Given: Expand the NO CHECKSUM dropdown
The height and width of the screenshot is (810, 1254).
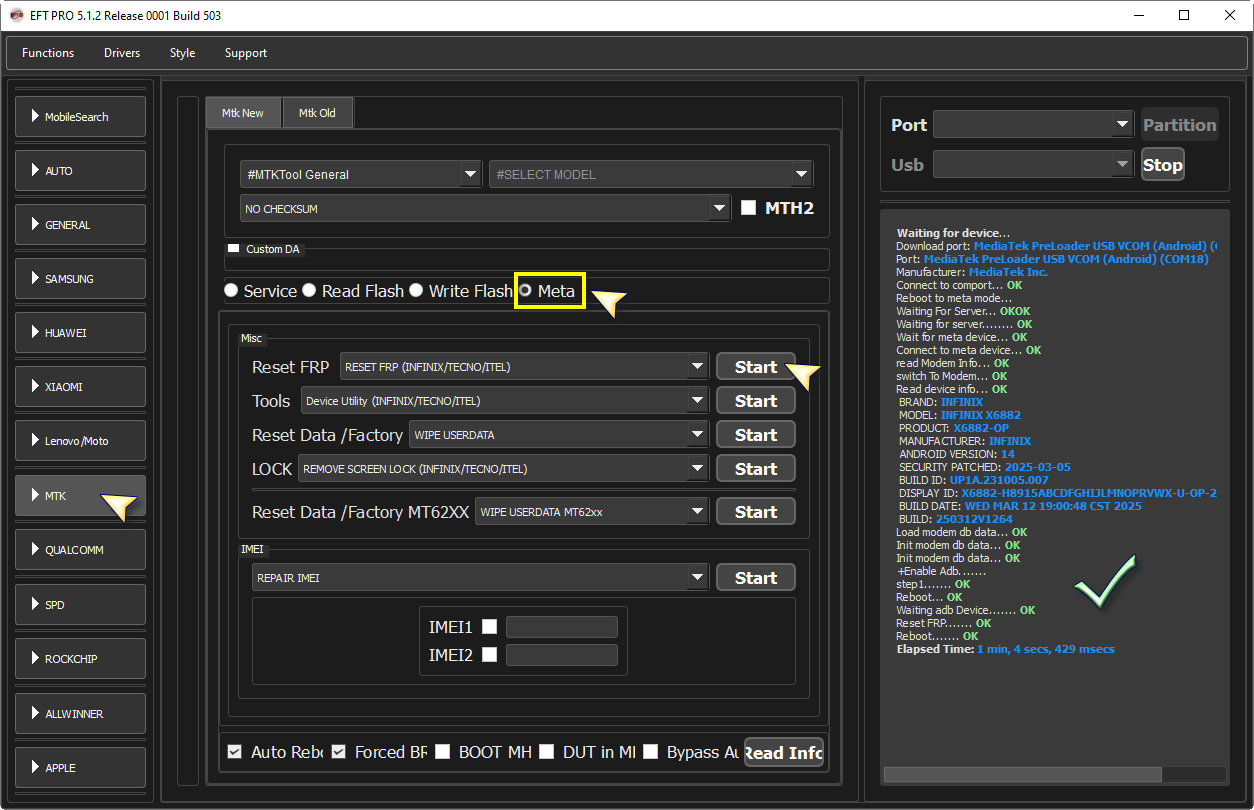Looking at the screenshot, I should pyautogui.click(x=485, y=209).
